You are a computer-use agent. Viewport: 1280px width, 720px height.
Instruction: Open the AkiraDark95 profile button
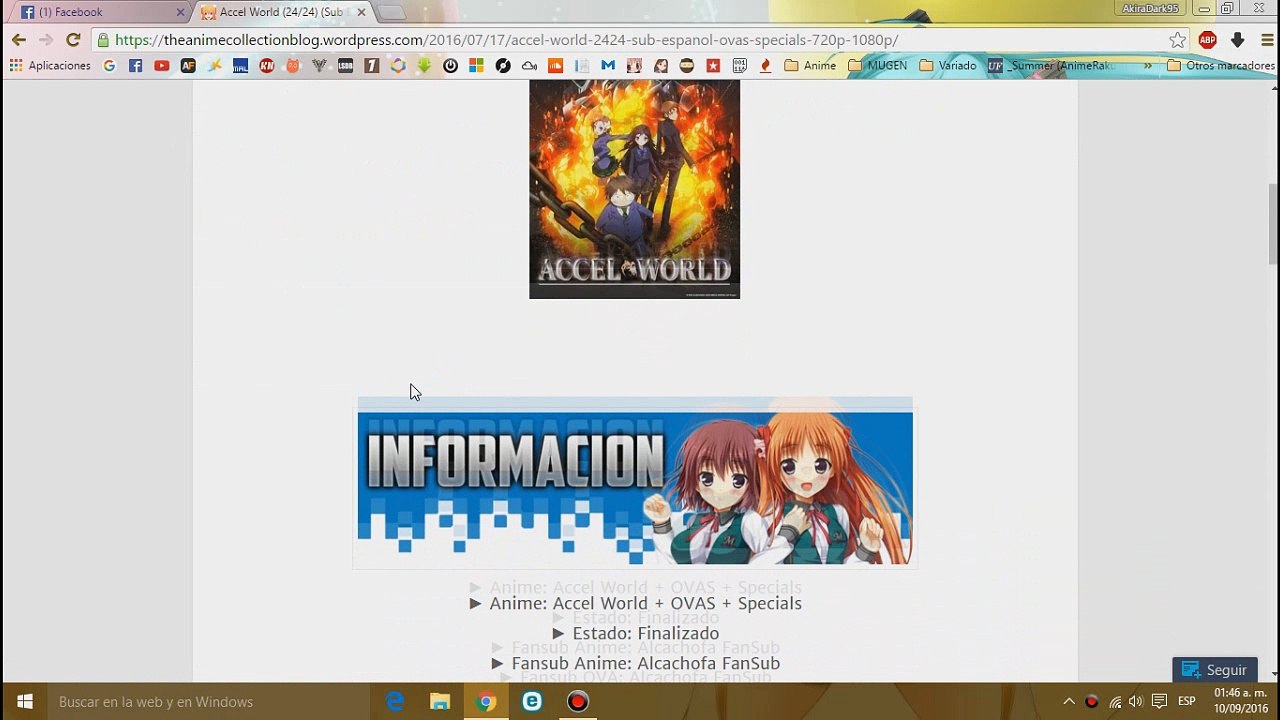tap(1150, 9)
